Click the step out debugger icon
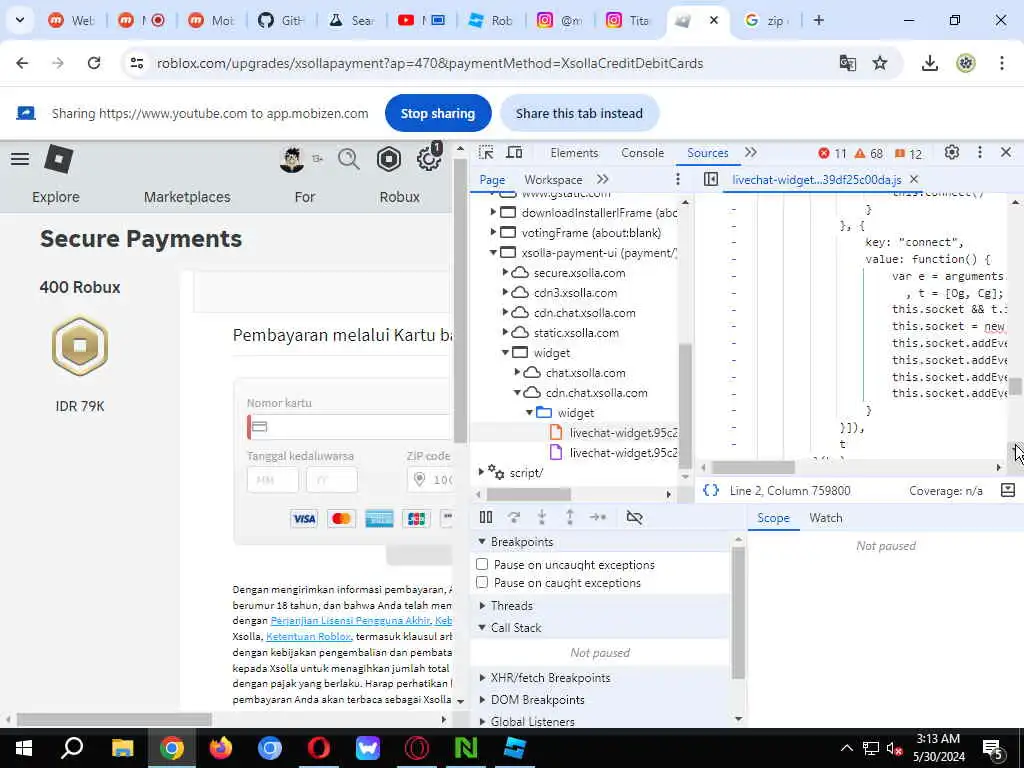The width and height of the screenshot is (1024, 768). (570, 517)
